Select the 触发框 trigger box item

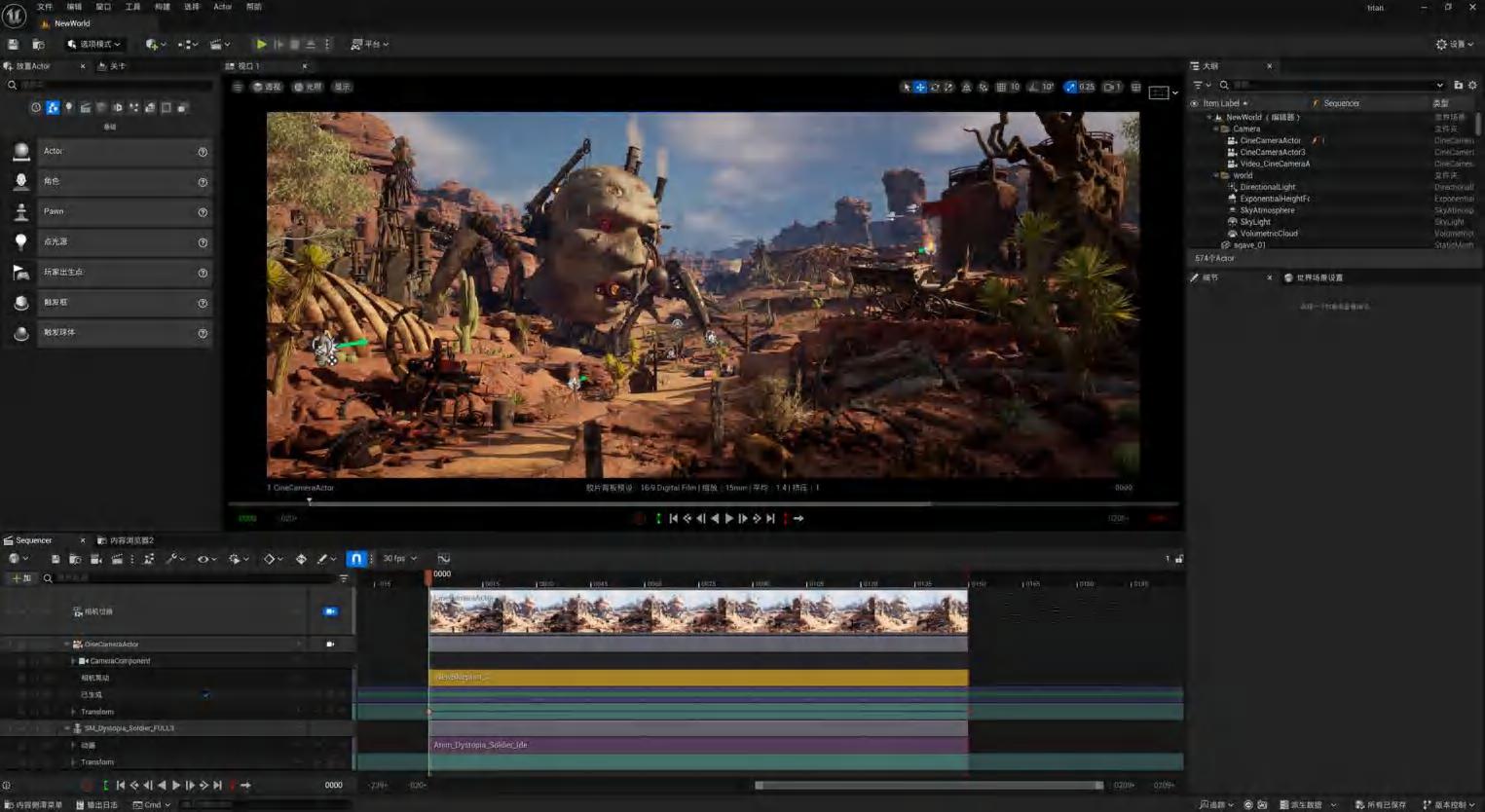tap(108, 302)
